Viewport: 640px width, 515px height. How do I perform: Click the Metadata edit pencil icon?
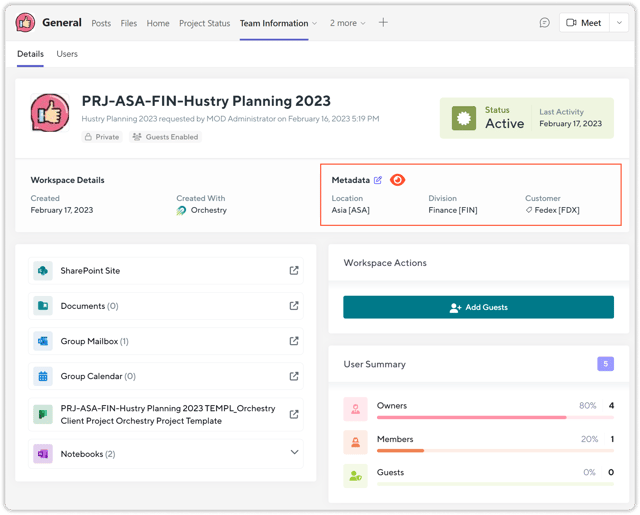[x=378, y=180]
